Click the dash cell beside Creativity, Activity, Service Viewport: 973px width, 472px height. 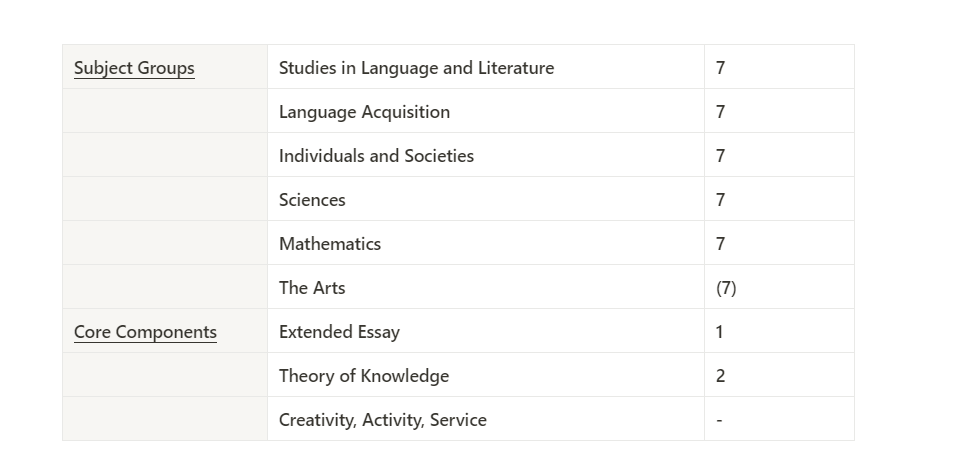(x=779, y=419)
